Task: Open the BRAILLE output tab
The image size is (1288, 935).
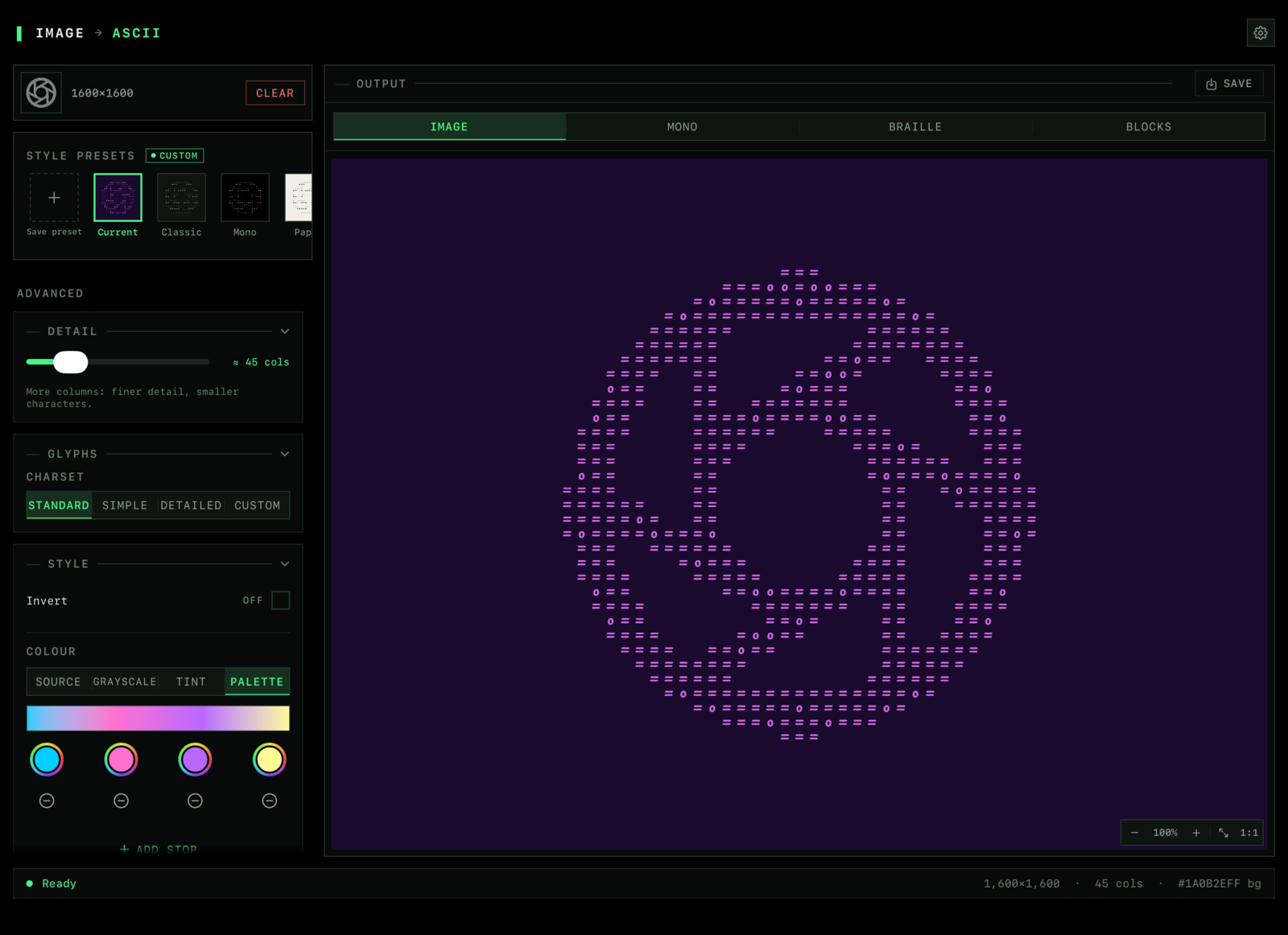Action: (x=915, y=126)
